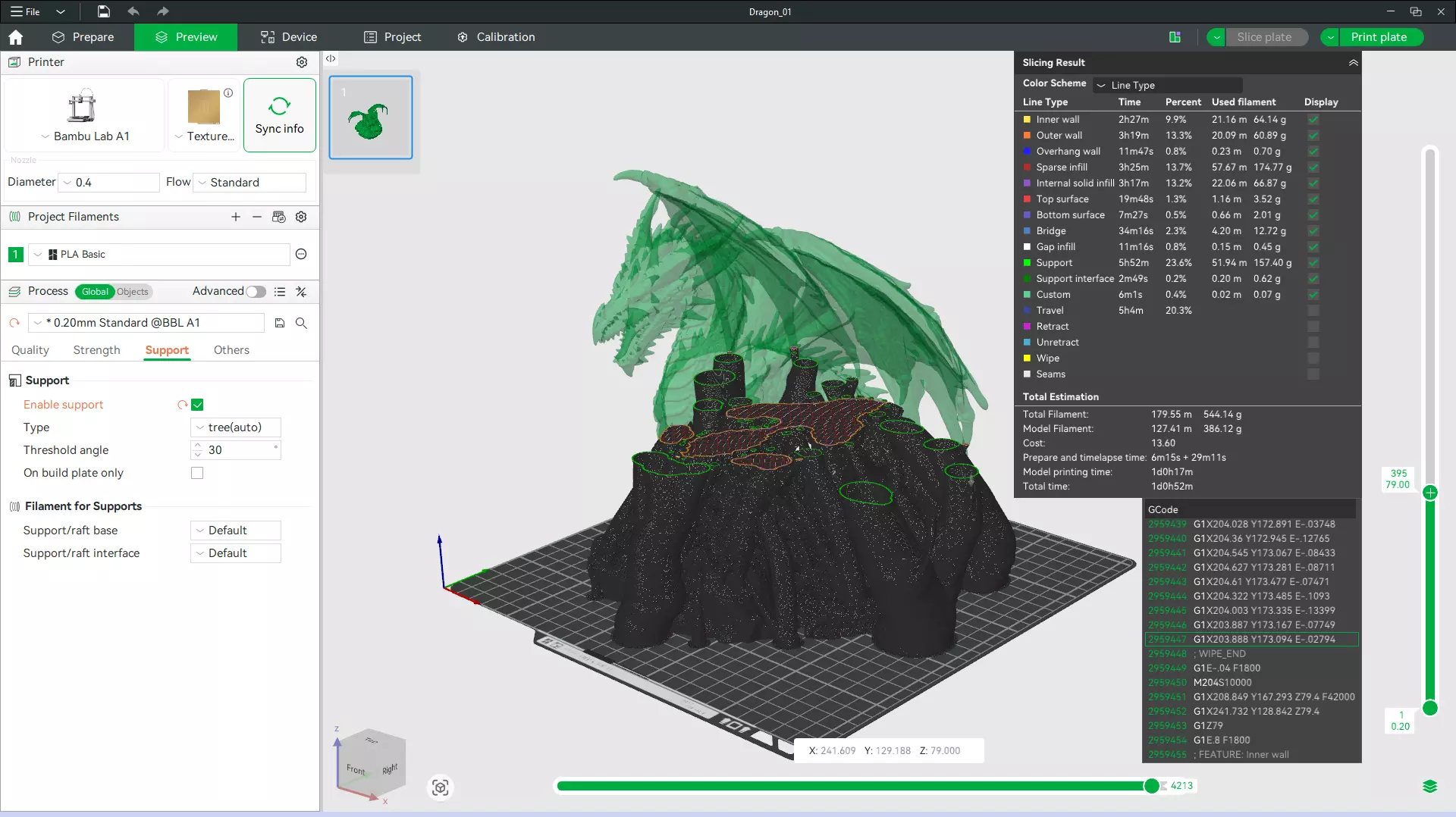The image size is (1456, 817).
Task: Open Print plate dropdown arrow
Action: click(1330, 37)
